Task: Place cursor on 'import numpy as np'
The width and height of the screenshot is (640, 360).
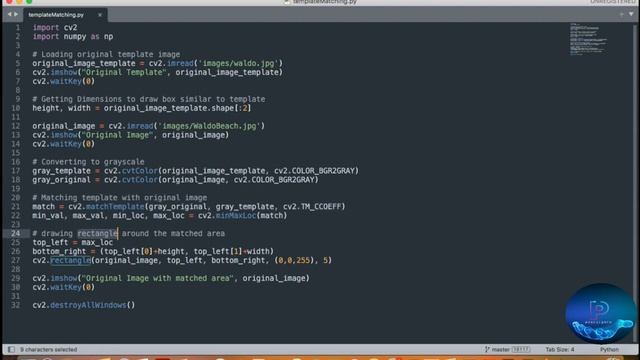Action: click(x=73, y=37)
